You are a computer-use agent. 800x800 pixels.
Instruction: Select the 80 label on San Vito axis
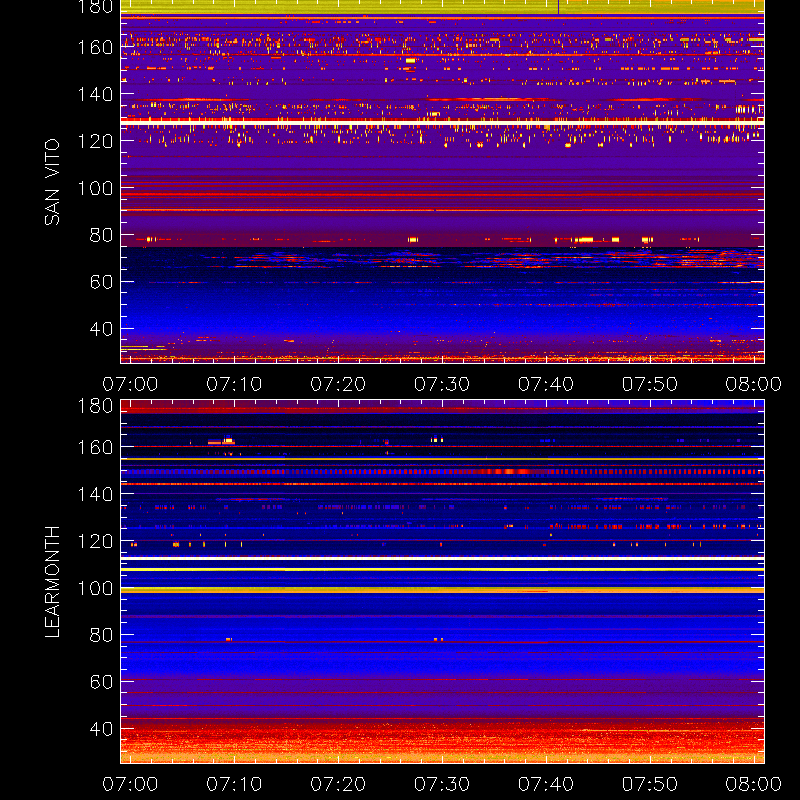(x=101, y=235)
